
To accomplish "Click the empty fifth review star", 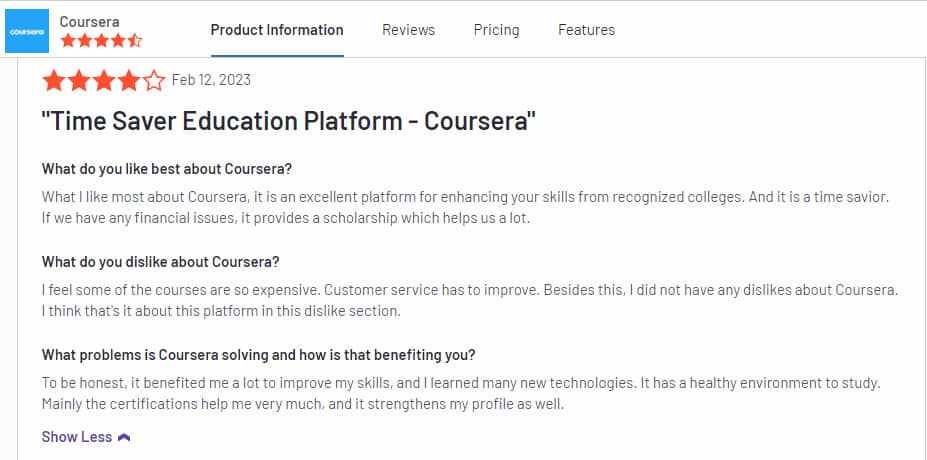I will click(x=154, y=80).
